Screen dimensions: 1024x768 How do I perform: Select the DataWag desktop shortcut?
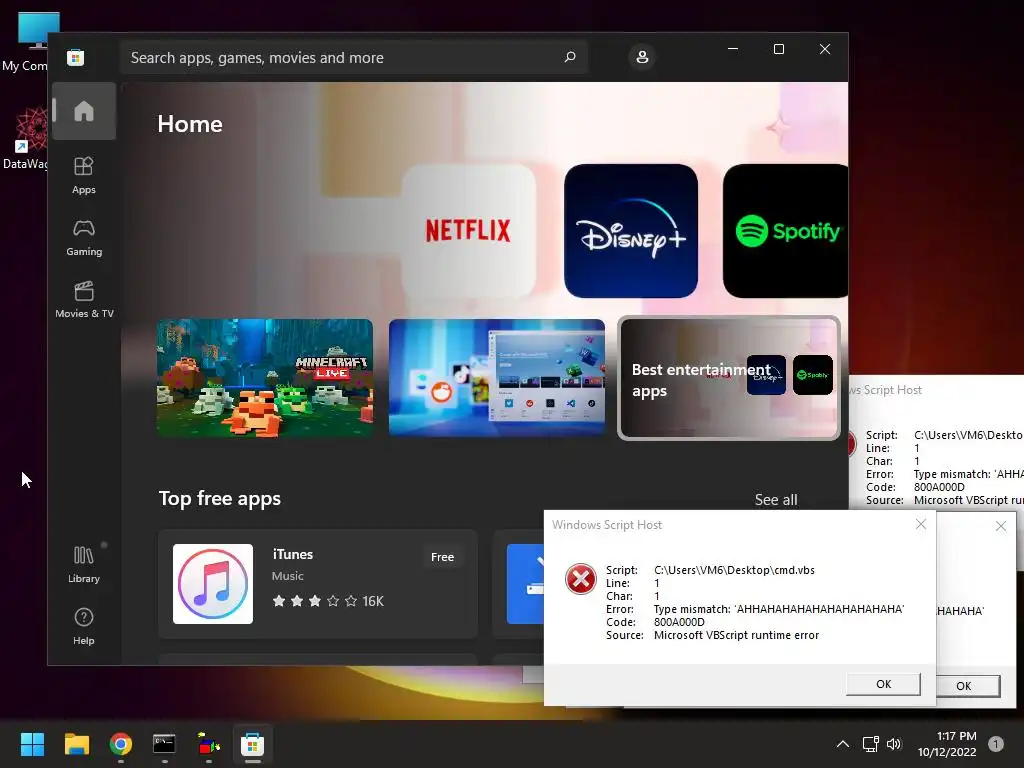tap(26, 139)
